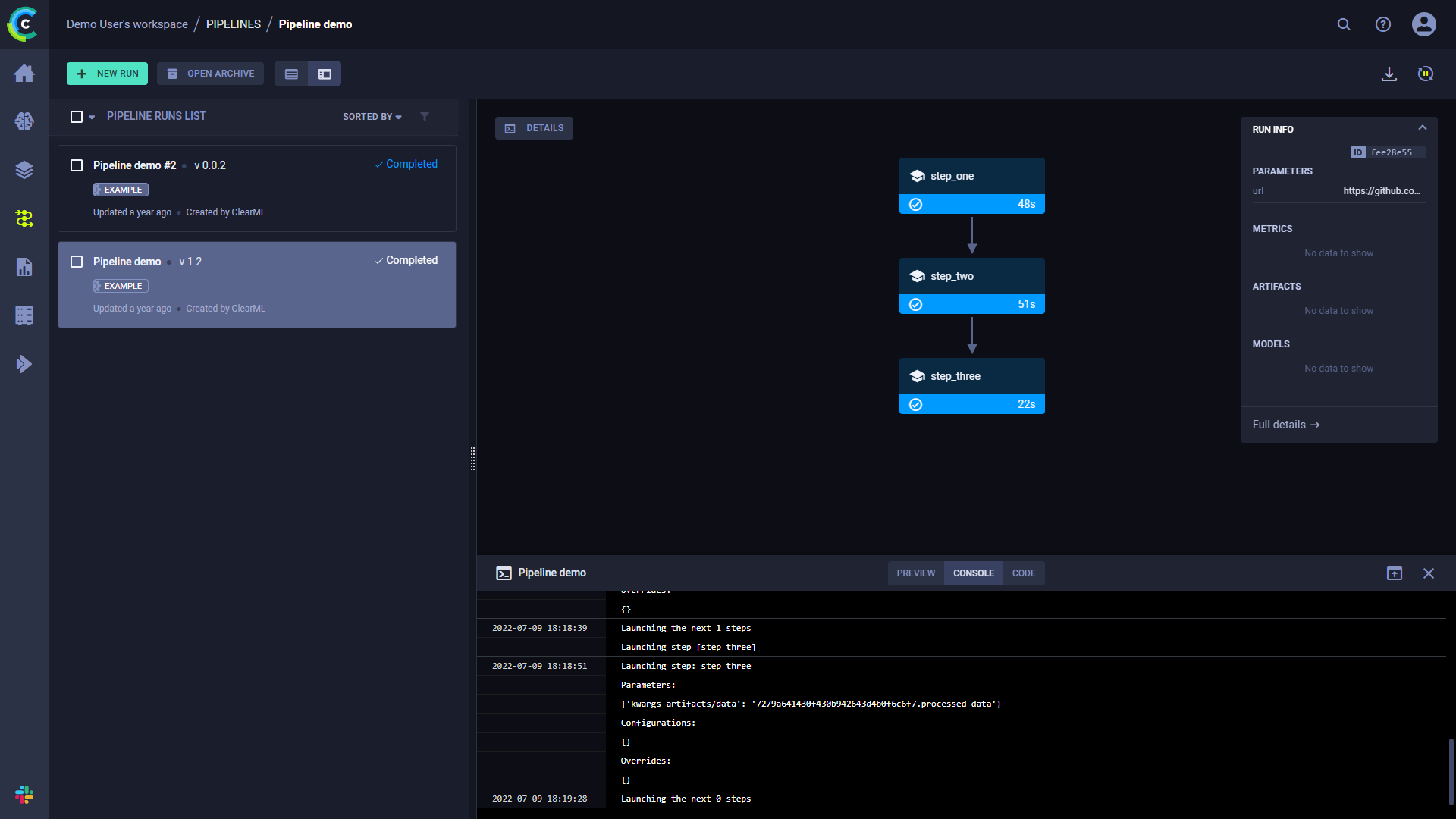1456x819 pixels.
Task: Click Full details link in RUN INFO
Action: click(x=1286, y=424)
